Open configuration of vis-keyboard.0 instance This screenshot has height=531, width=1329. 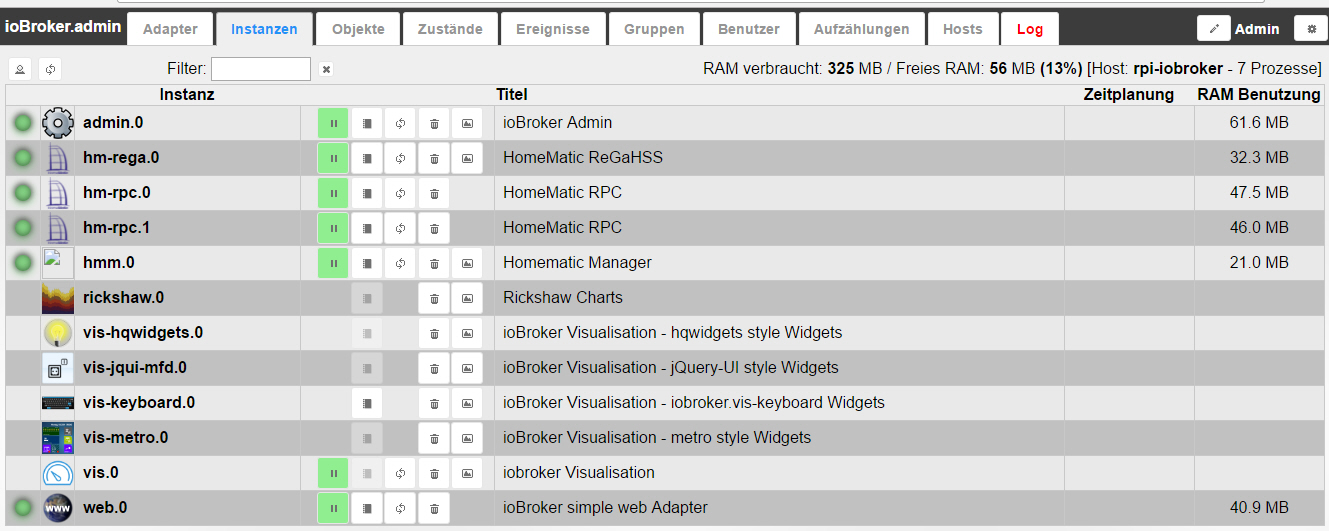pyautogui.click(x=367, y=403)
